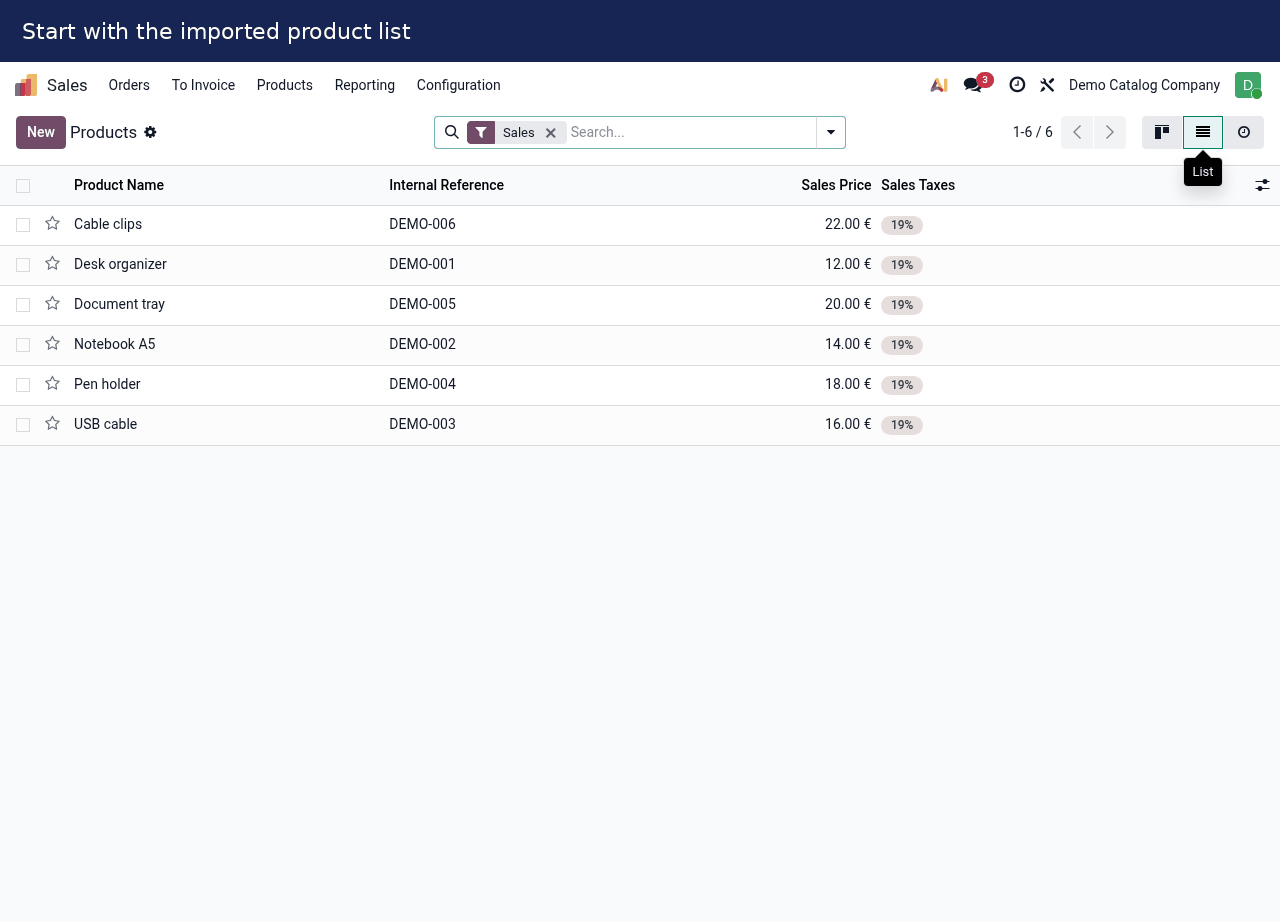Click the search magnifier icon
This screenshot has width=1280, height=922.
click(452, 132)
